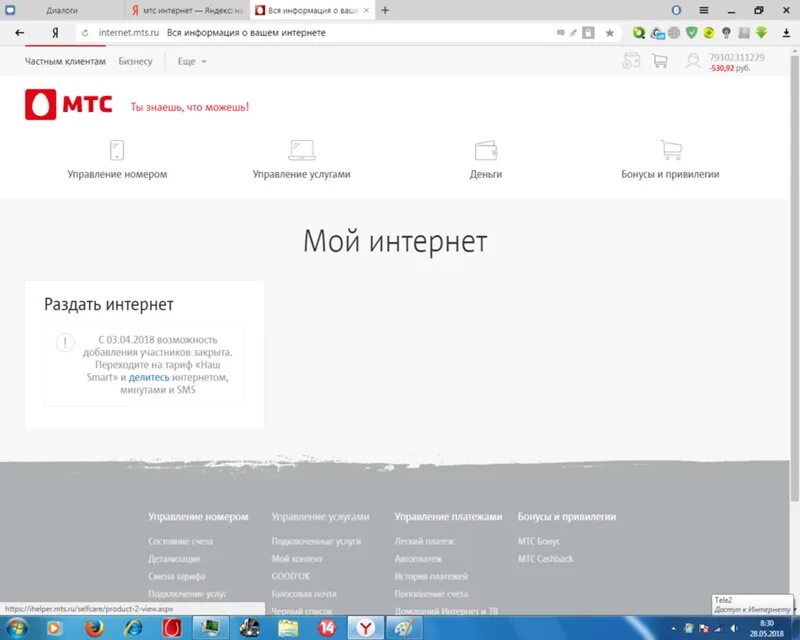
Task: Open Internet Explorer from taskbar
Action: (133, 628)
